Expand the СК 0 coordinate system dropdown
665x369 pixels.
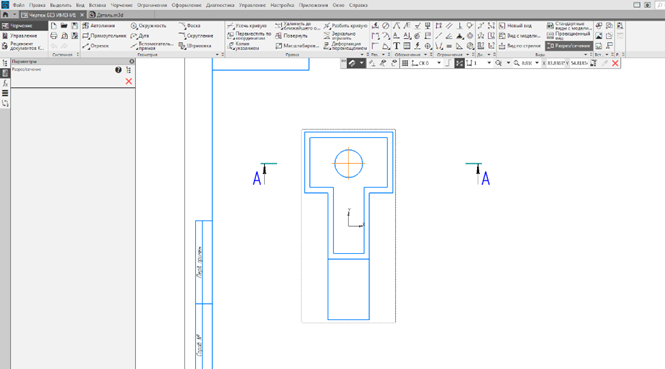pos(439,63)
